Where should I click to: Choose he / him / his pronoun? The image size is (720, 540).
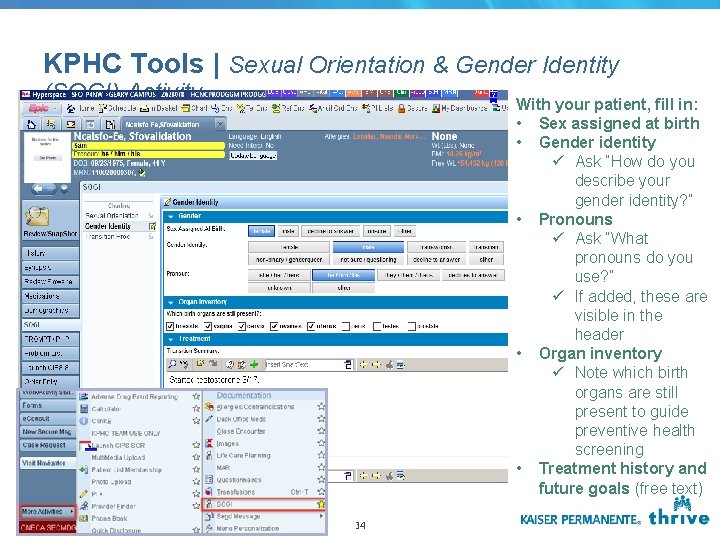(x=343, y=275)
